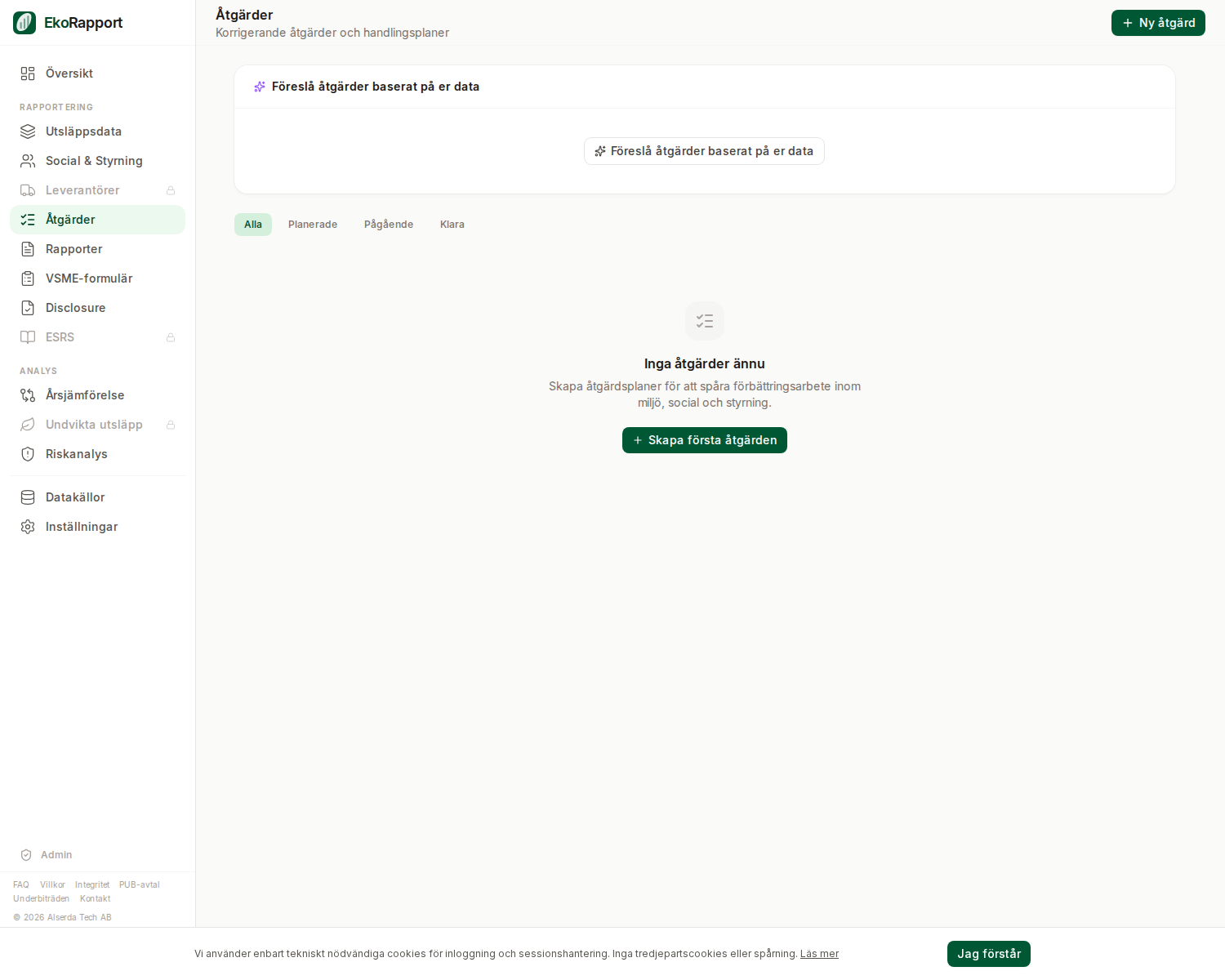The height and width of the screenshot is (980, 1225).
Task: Open the Kontakt footer link
Action: tap(95, 899)
